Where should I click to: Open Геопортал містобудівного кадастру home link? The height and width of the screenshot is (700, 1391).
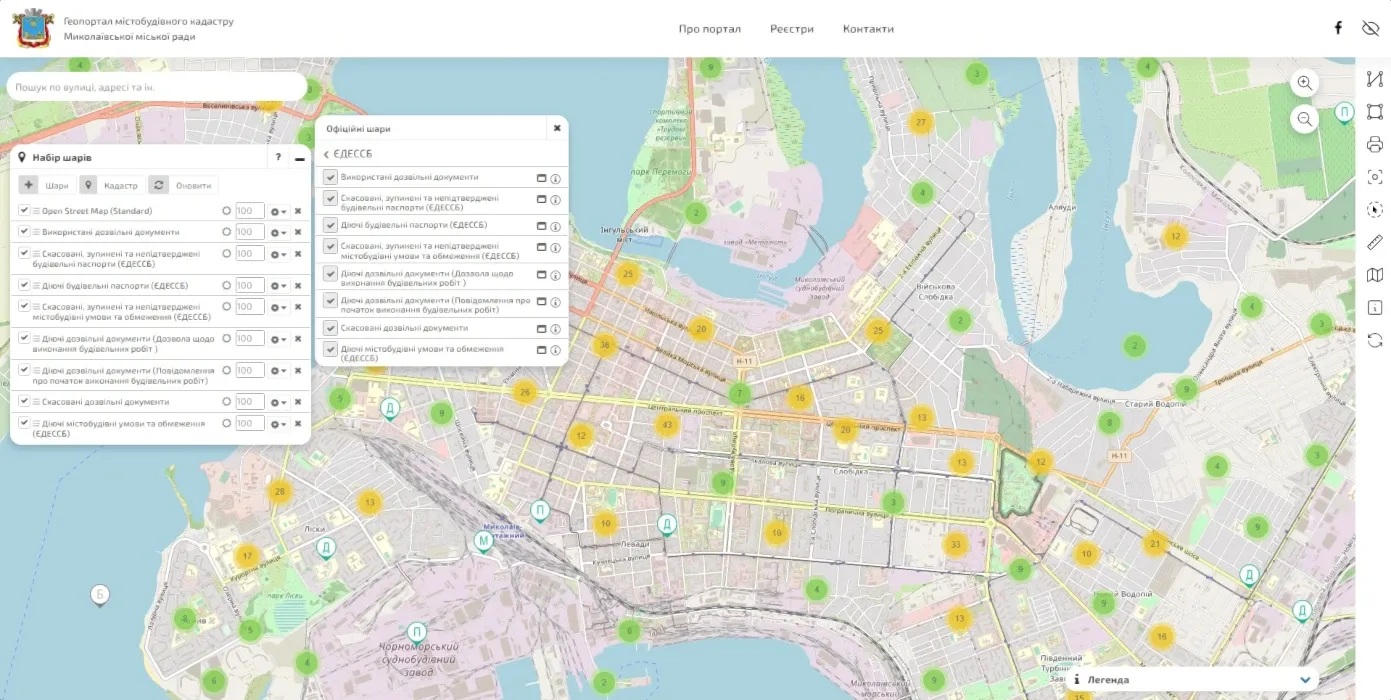point(148,28)
